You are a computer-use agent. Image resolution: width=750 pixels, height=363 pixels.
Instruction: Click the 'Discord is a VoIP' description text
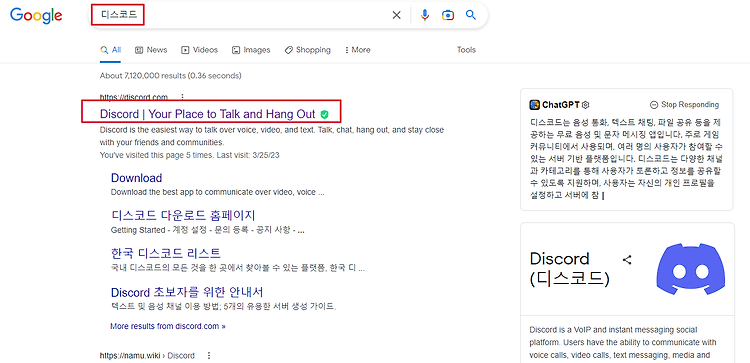point(623,343)
